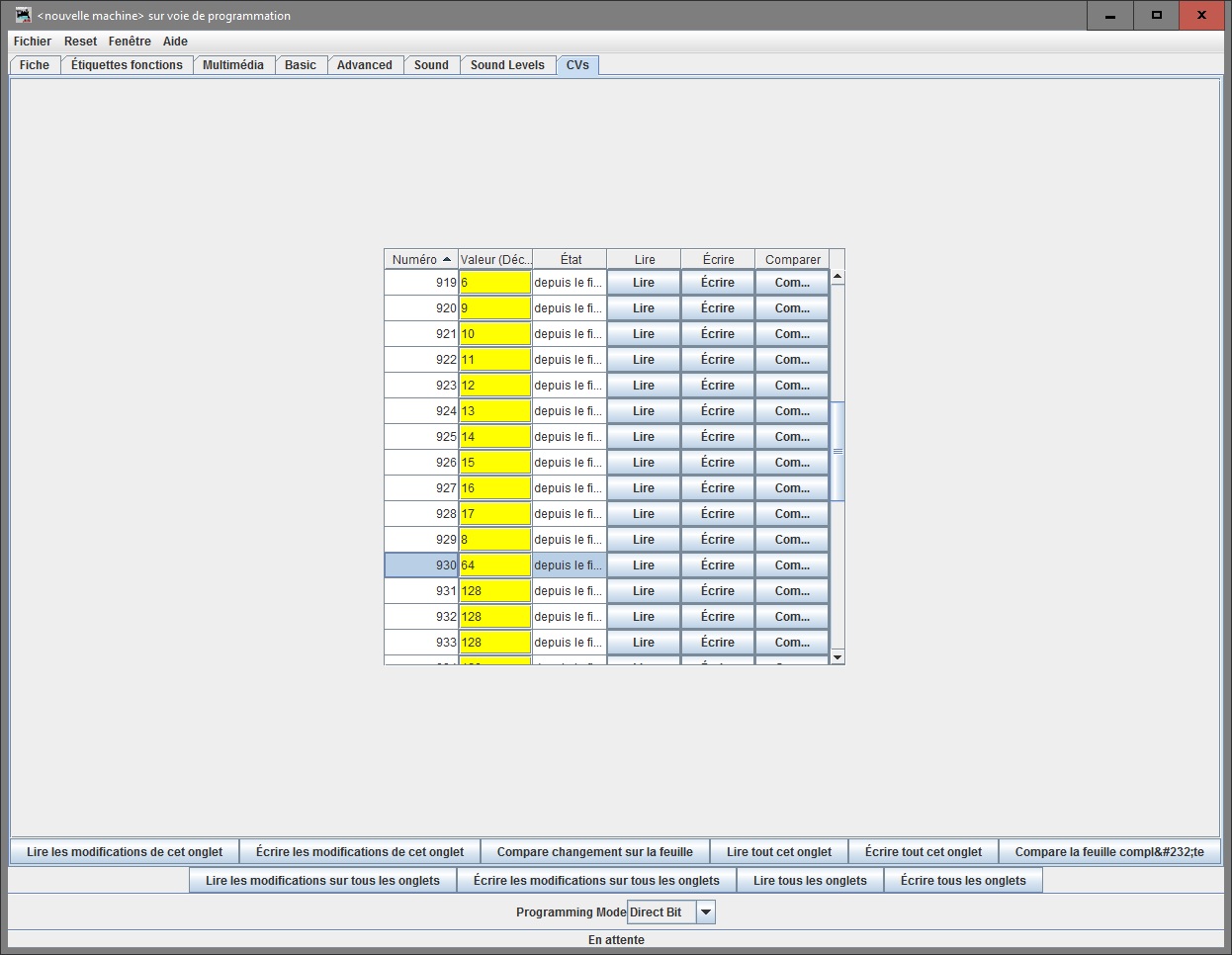Click Lire tout cet onglet

pyautogui.click(x=779, y=852)
